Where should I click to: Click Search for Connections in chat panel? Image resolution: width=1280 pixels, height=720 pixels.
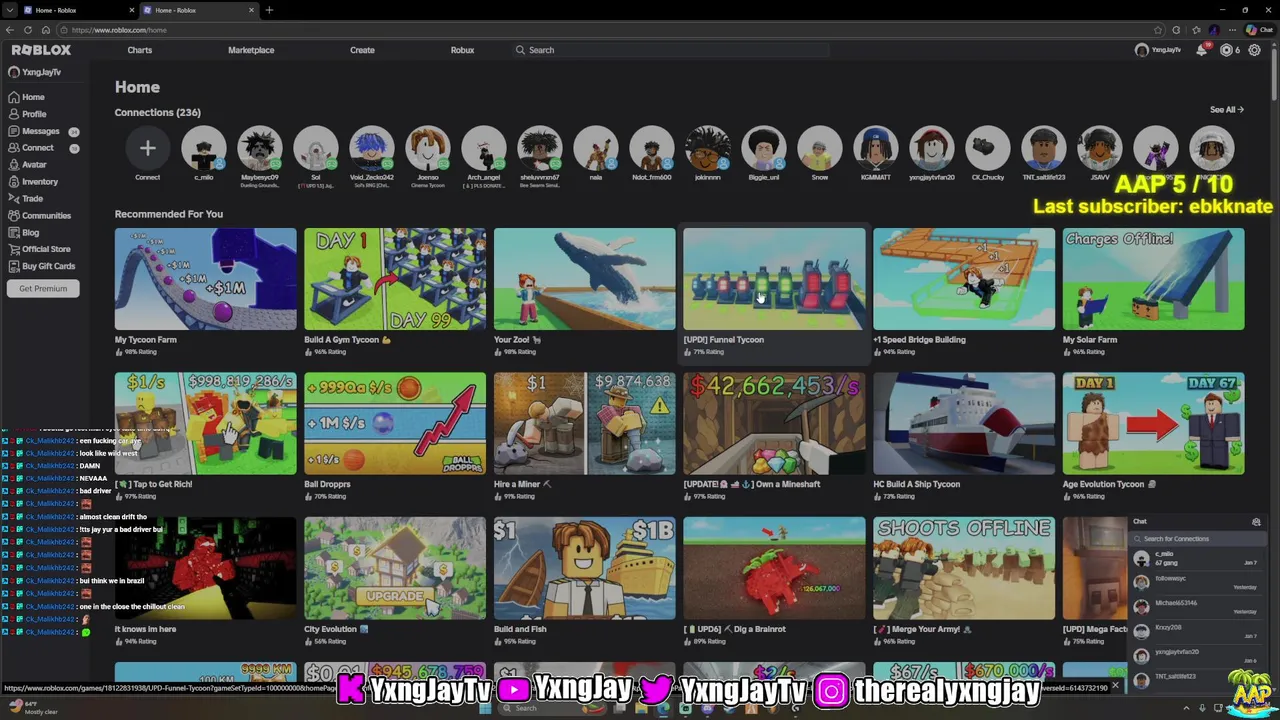tap(1197, 539)
